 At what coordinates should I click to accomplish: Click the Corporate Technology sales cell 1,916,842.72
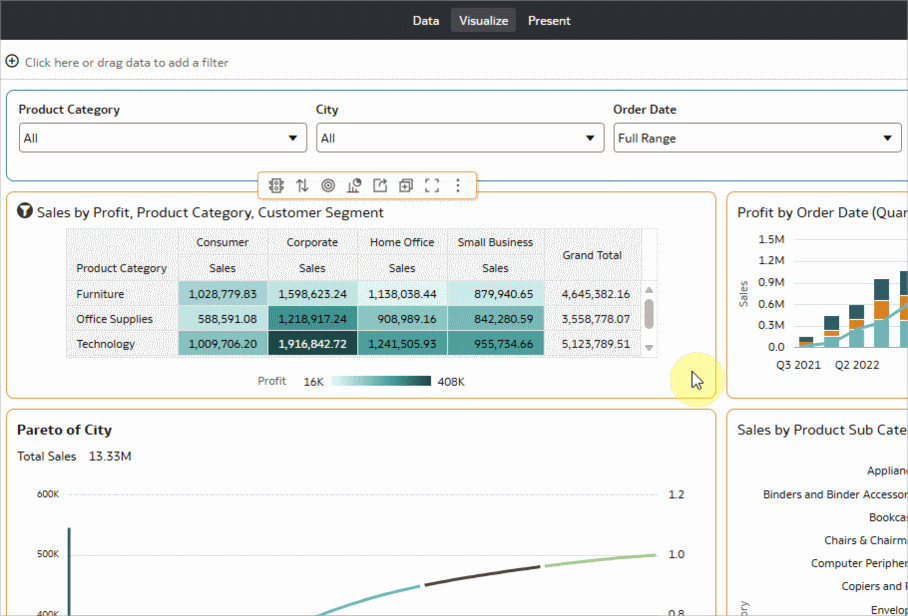(x=312, y=344)
